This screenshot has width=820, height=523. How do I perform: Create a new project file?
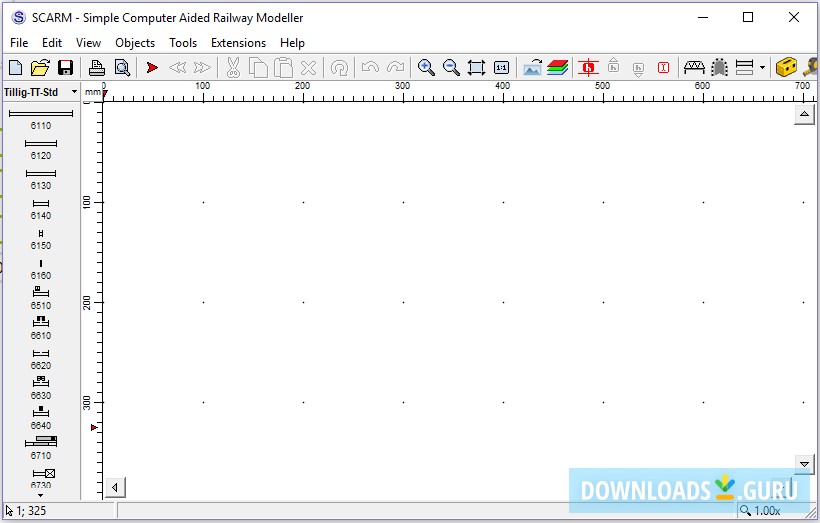16,67
